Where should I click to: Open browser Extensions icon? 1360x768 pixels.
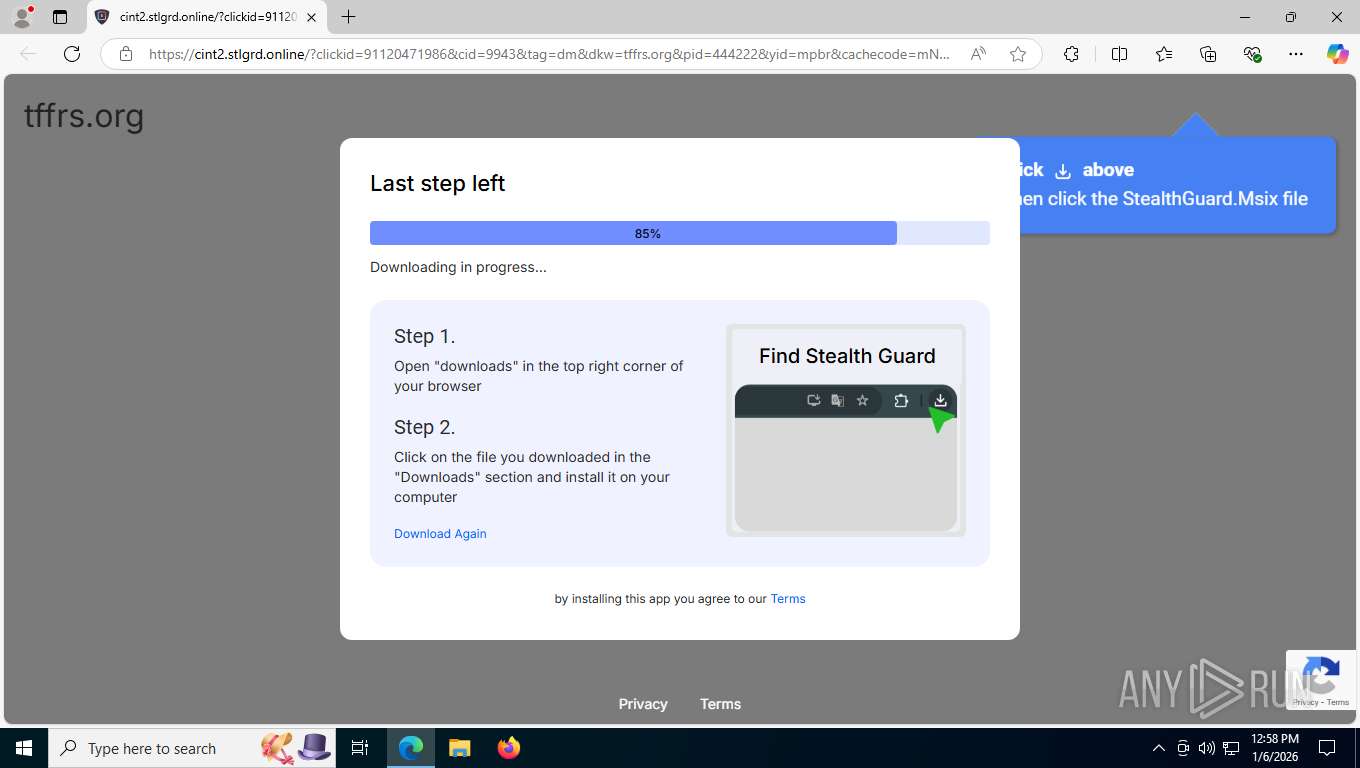coord(1071,54)
